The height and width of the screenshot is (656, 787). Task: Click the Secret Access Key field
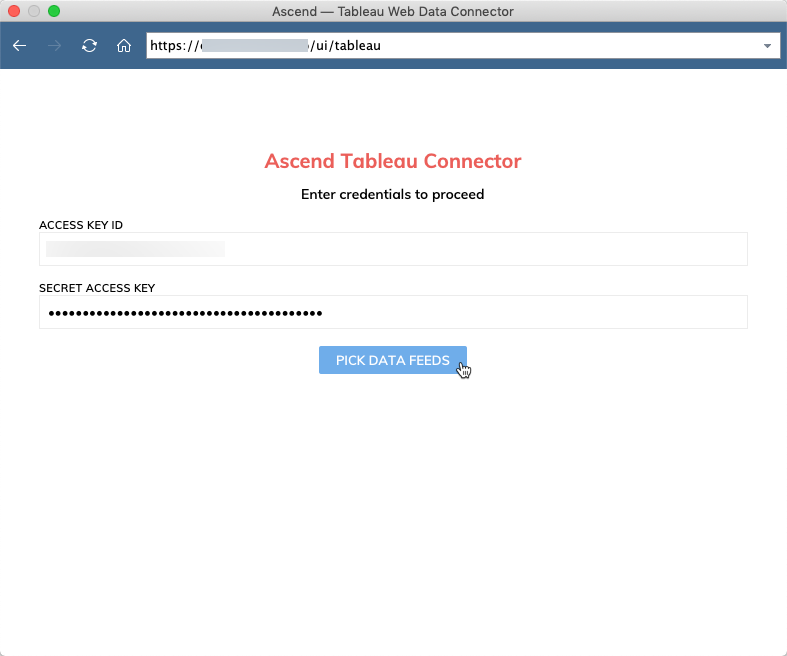pos(394,312)
